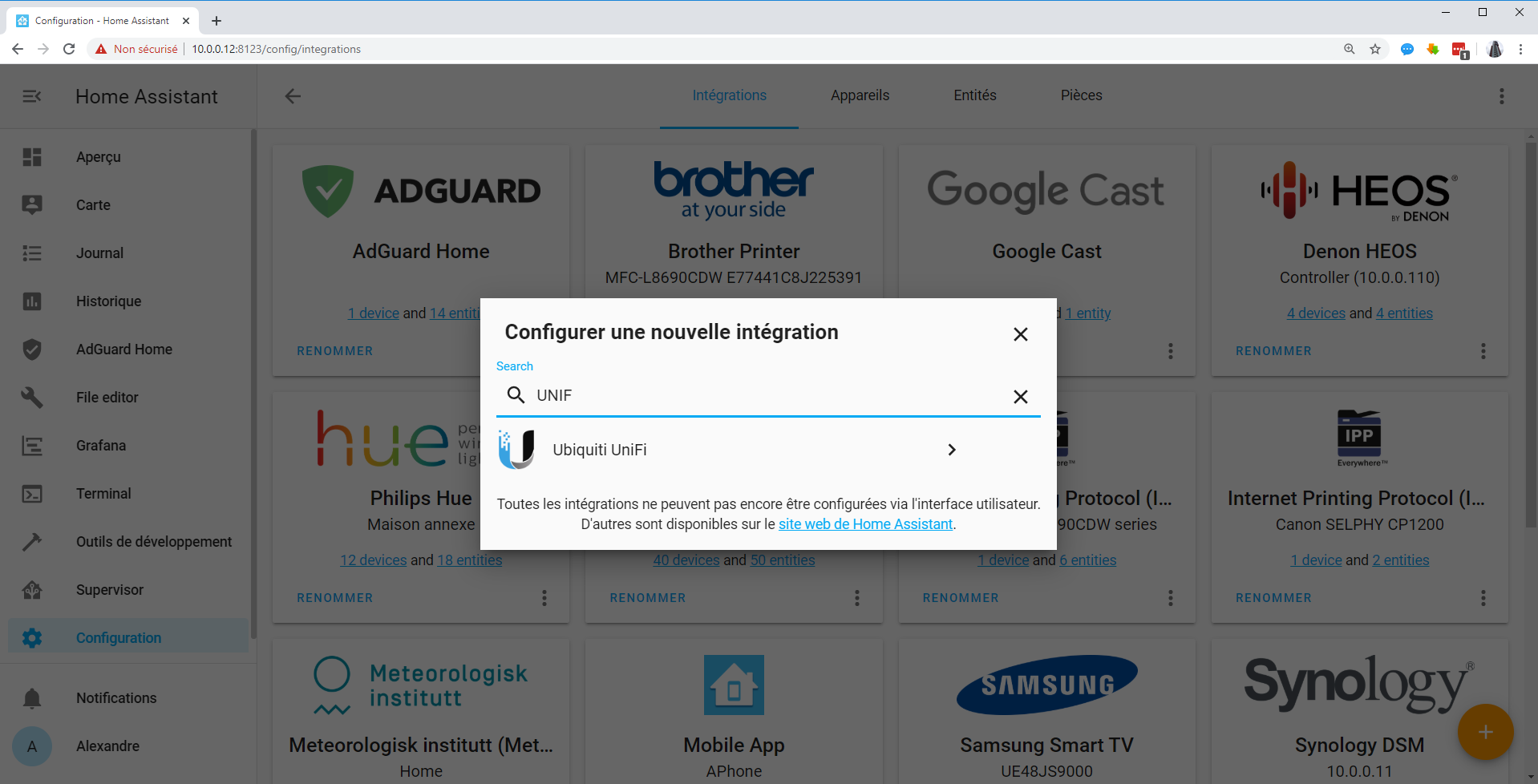Reload the page in the browser
Image resolution: width=1538 pixels, height=784 pixels.
[x=69, y=49]
